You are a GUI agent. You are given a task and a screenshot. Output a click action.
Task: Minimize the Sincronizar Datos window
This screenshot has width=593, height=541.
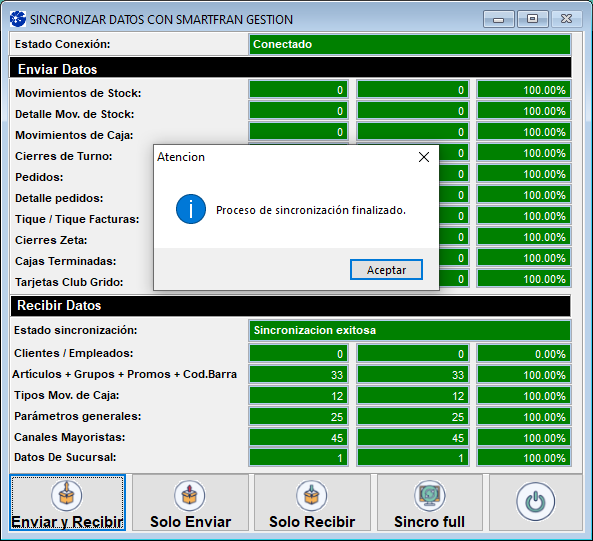click(498, 19)
